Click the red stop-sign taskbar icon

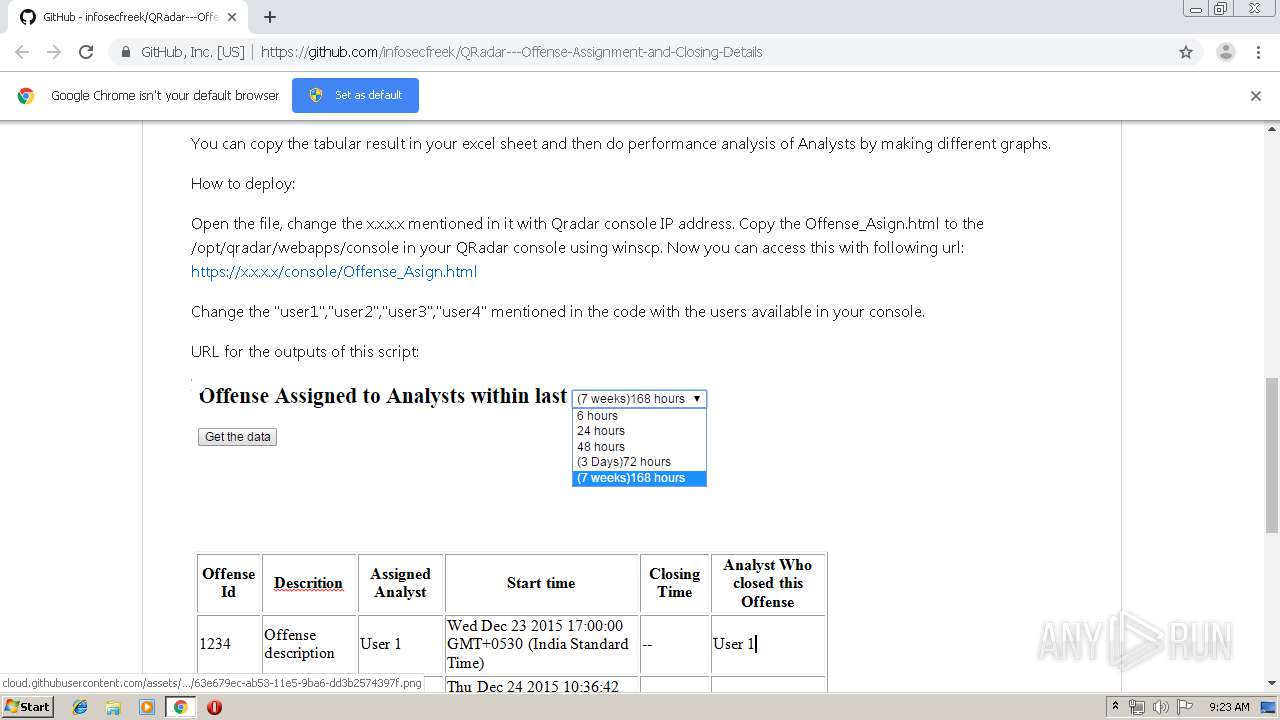(214, 707)
